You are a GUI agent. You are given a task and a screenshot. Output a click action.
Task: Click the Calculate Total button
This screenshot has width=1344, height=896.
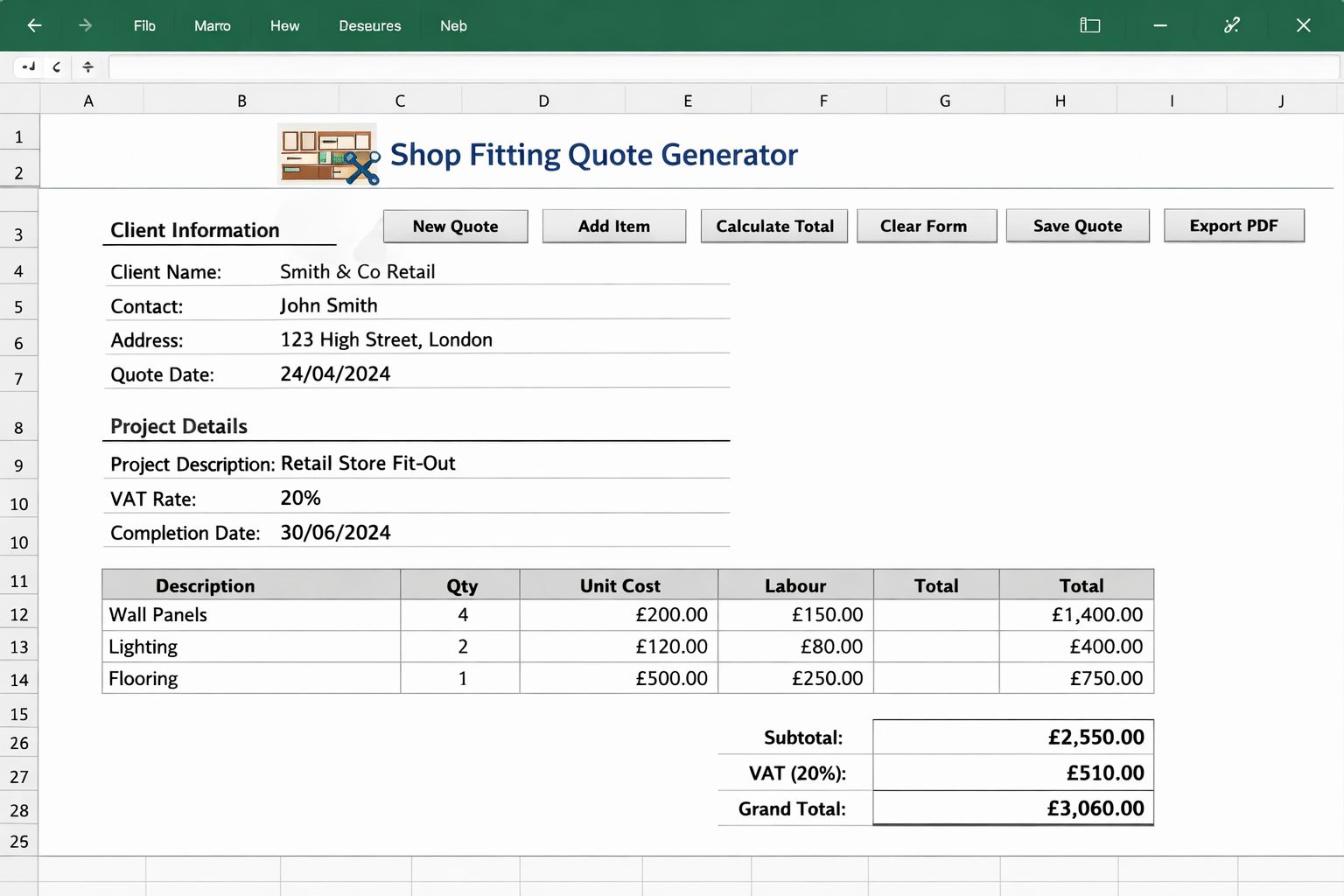click(774, 226)
